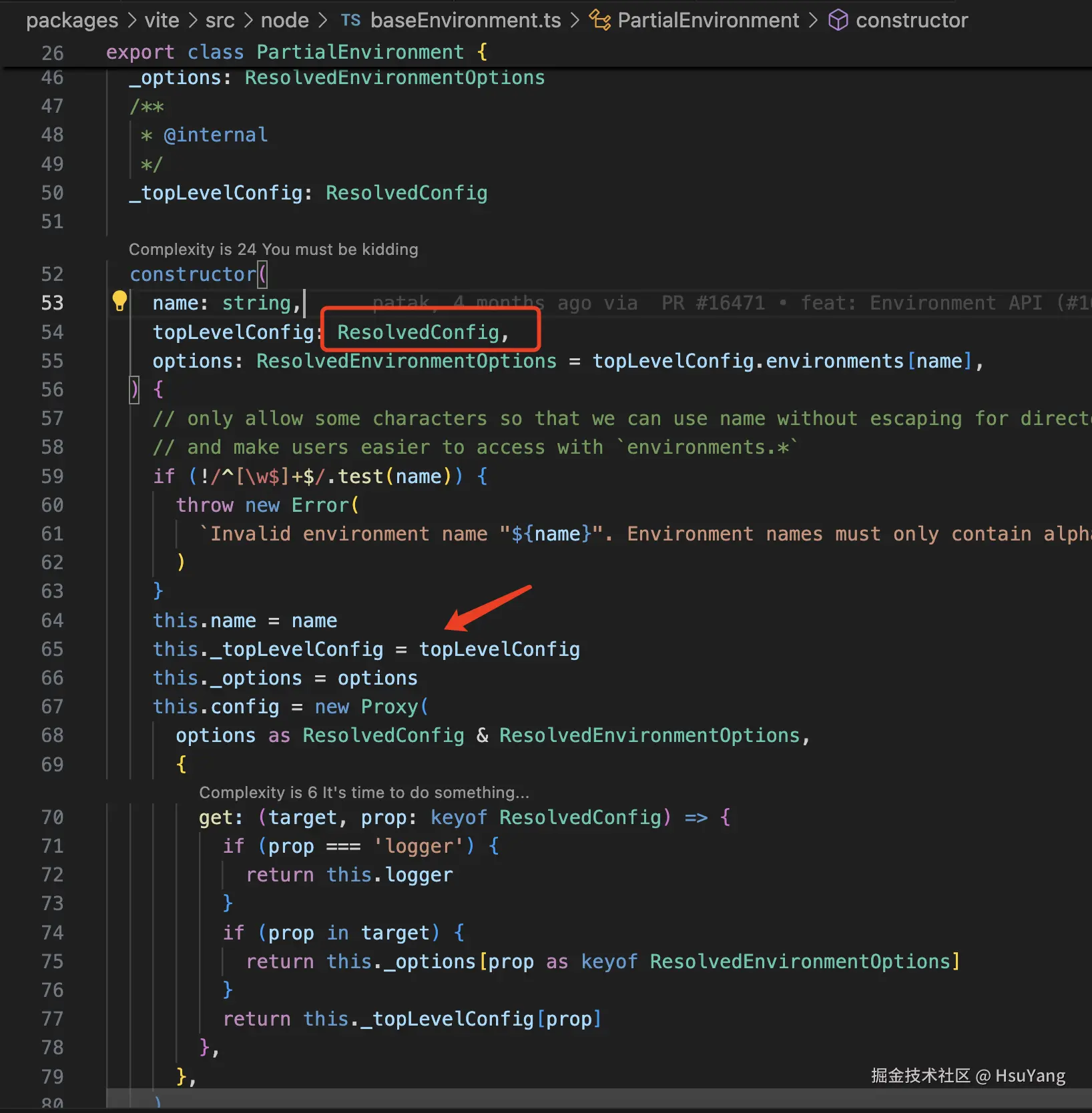1092x1113 pixels.
Task: Open the 'PartialEnvironment' breadcrumb symbol list
Action: click(708, 20)
